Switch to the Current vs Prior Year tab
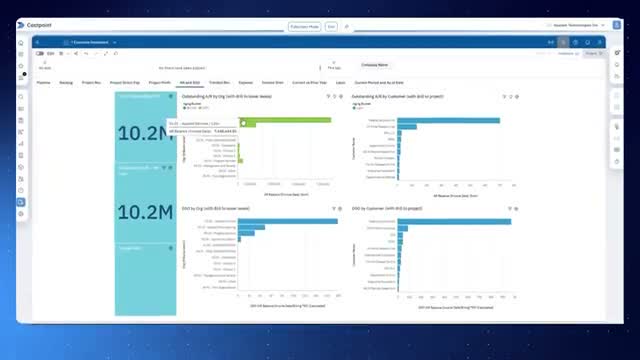 point(309,82)
